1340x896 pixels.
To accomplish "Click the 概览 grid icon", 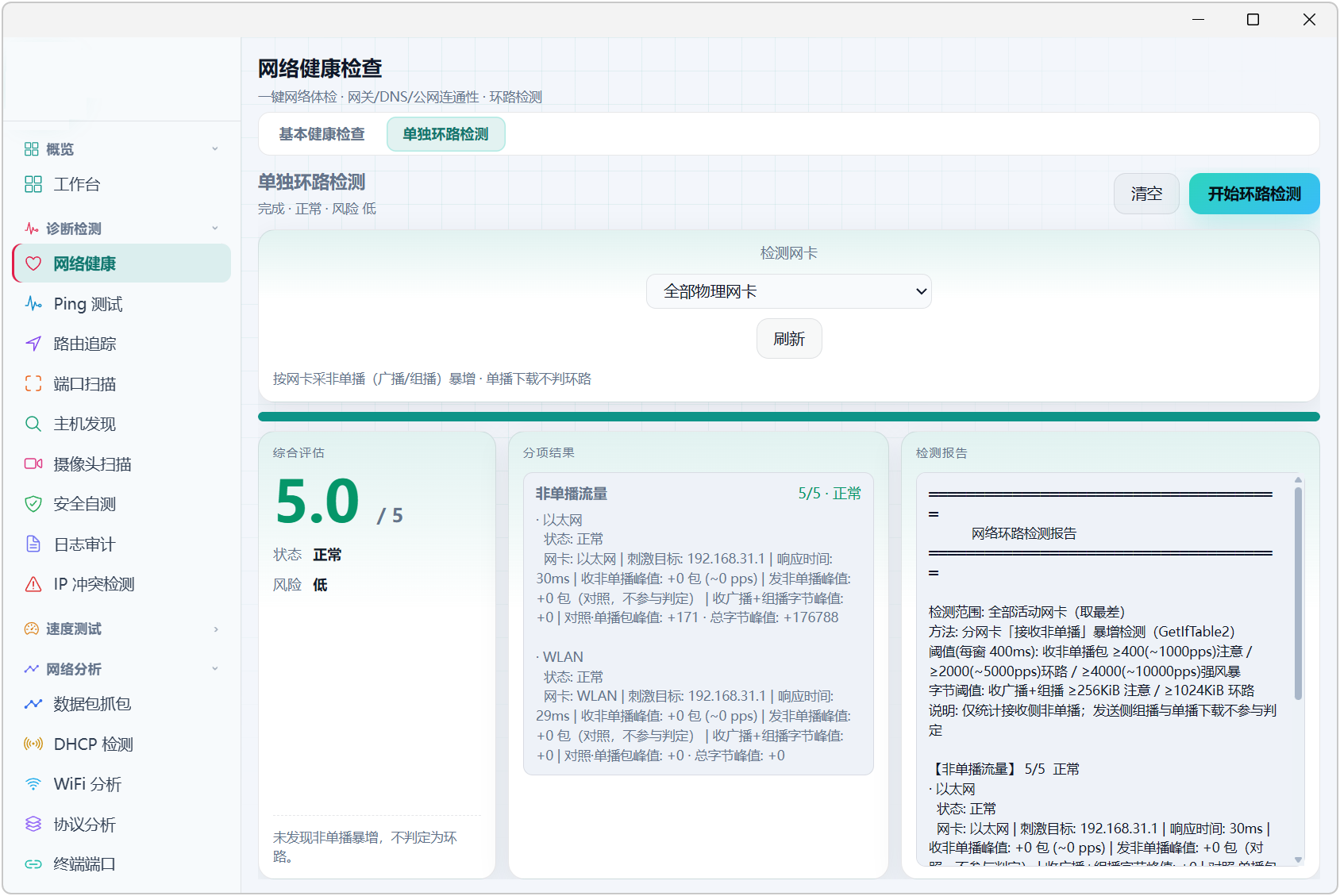I will pyautogui.click(x=32, y=149).
